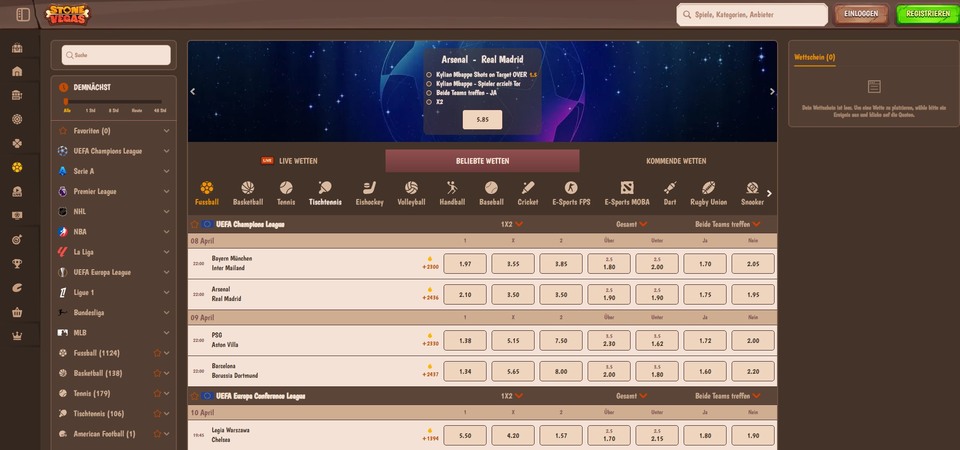Switch to the Kommende Wetten tab
This screenshot has width=960, height=450.
677,161
